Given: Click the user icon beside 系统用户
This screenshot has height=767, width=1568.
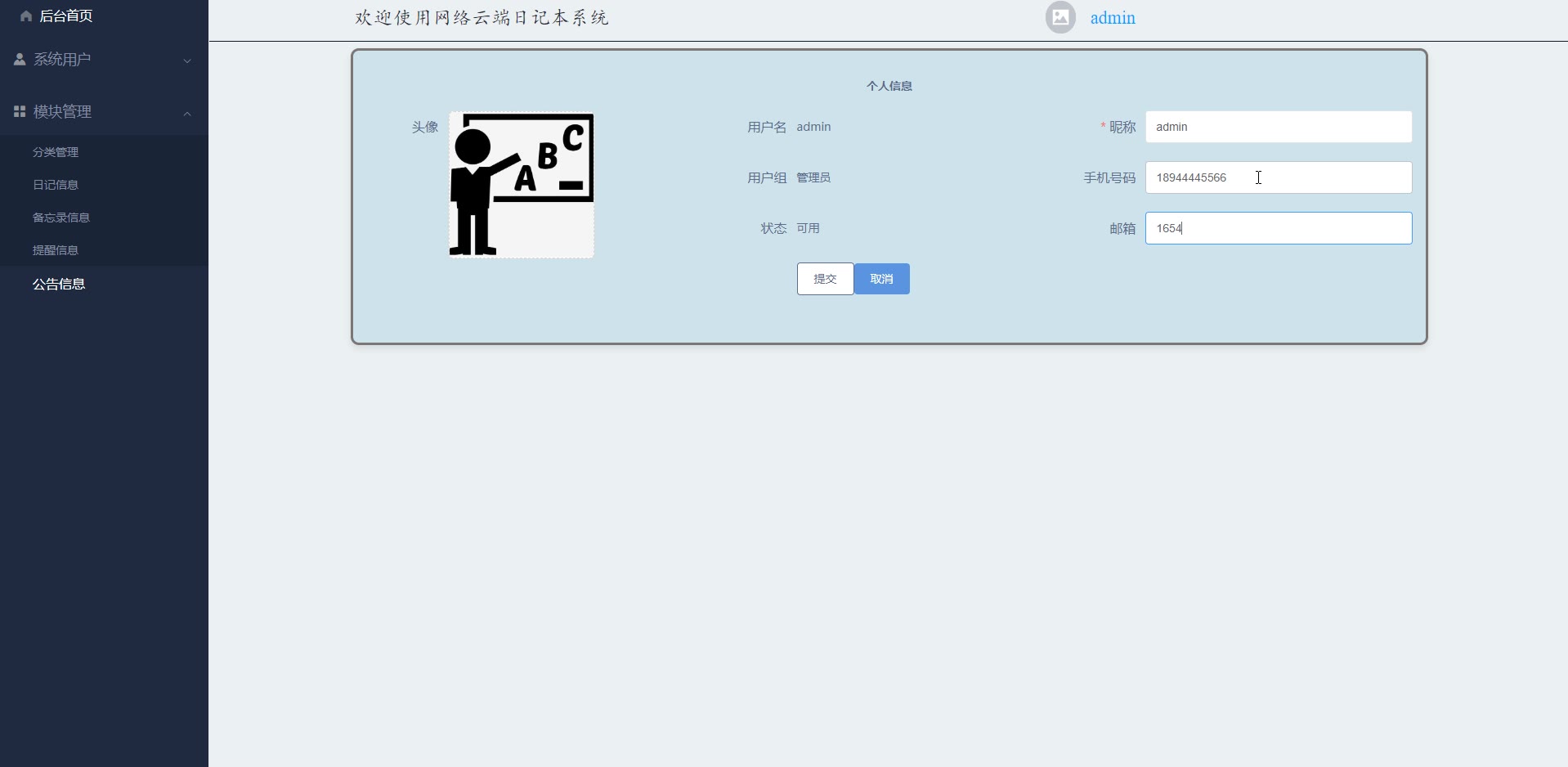Looking at the screenshot, I should (20, 60).
